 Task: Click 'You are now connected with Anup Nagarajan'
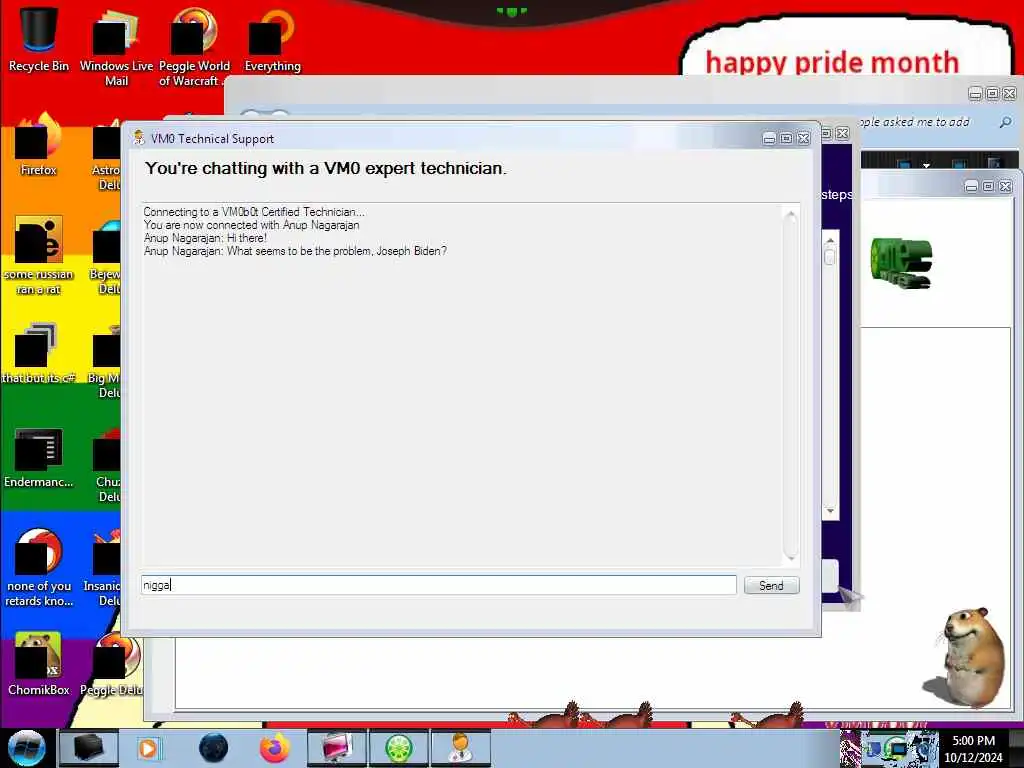pyautogui.click(x=251, y=225)
